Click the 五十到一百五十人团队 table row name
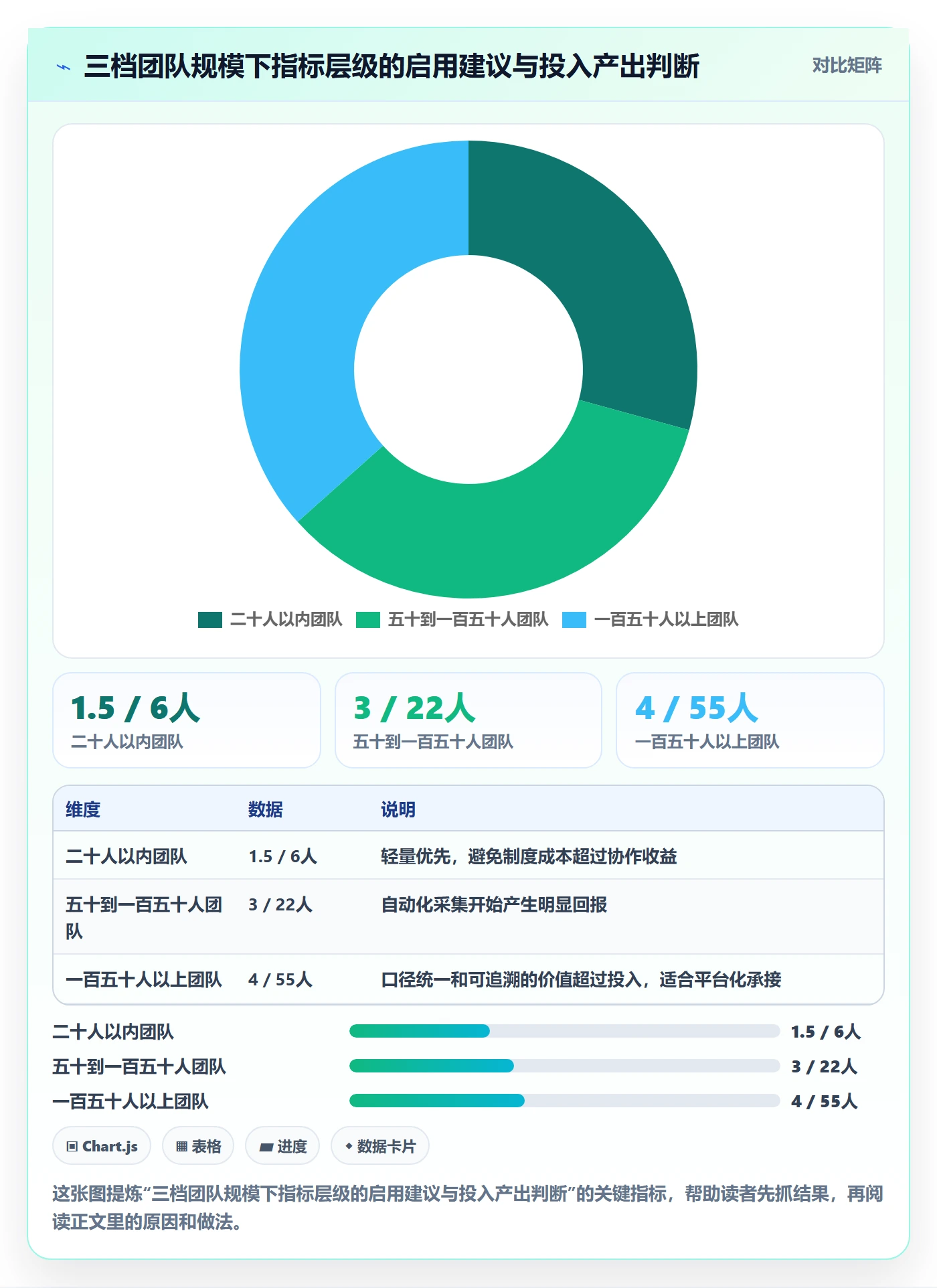The image size is (937, 1288). 144,918
